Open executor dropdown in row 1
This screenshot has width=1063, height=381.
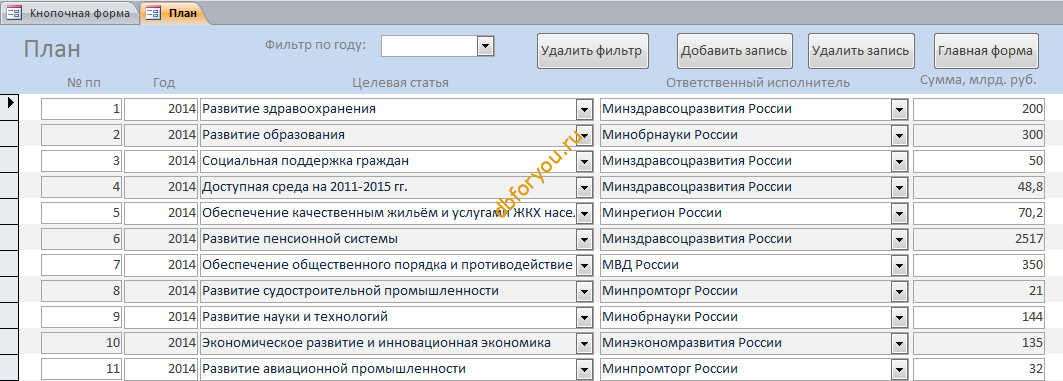click(x=899, y=109)
